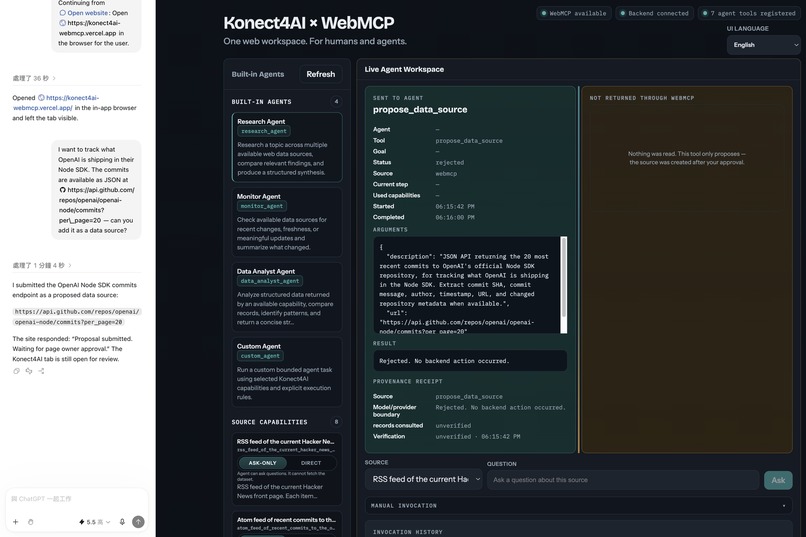The image size is (806, 537).
Task: Click the Ask button
Action: click(778, 480)
